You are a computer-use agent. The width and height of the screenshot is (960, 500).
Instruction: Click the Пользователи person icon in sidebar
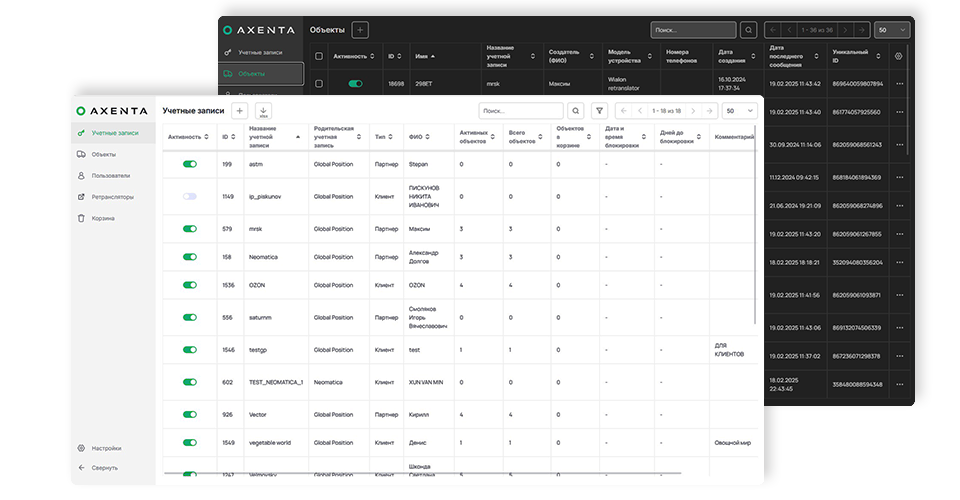(81, 176)
